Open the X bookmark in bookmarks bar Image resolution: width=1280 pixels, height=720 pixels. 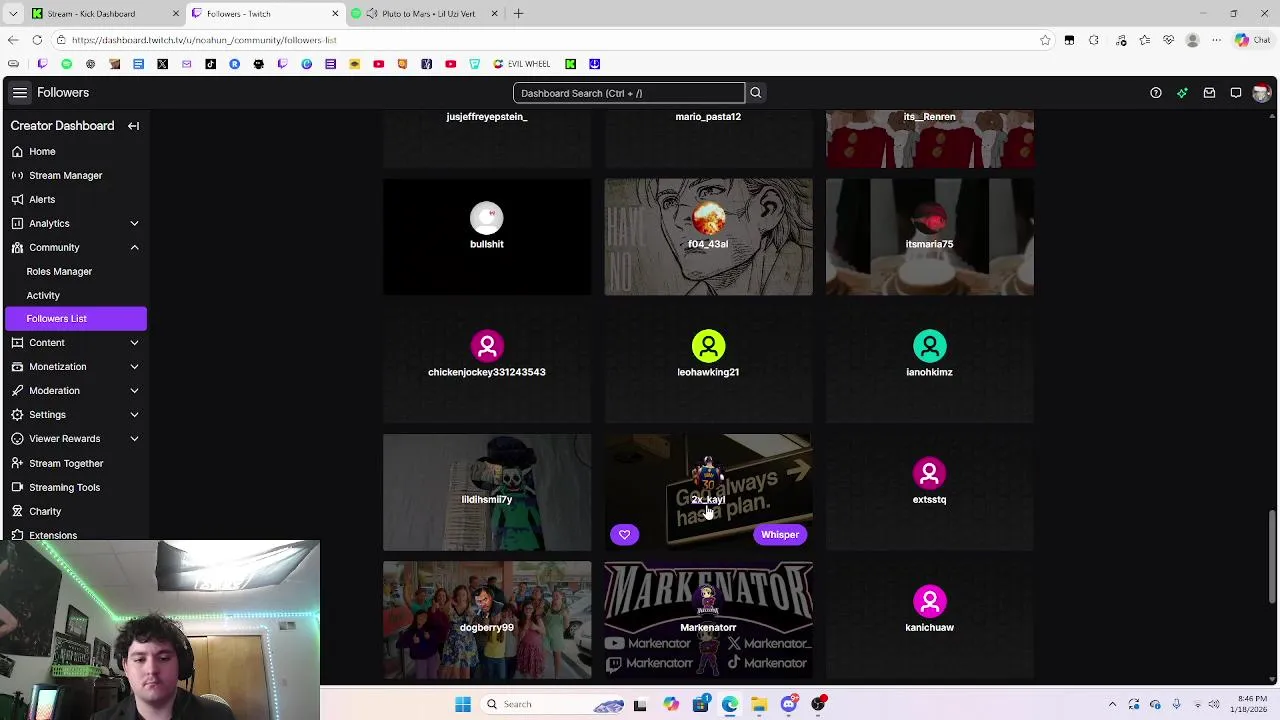162,64
